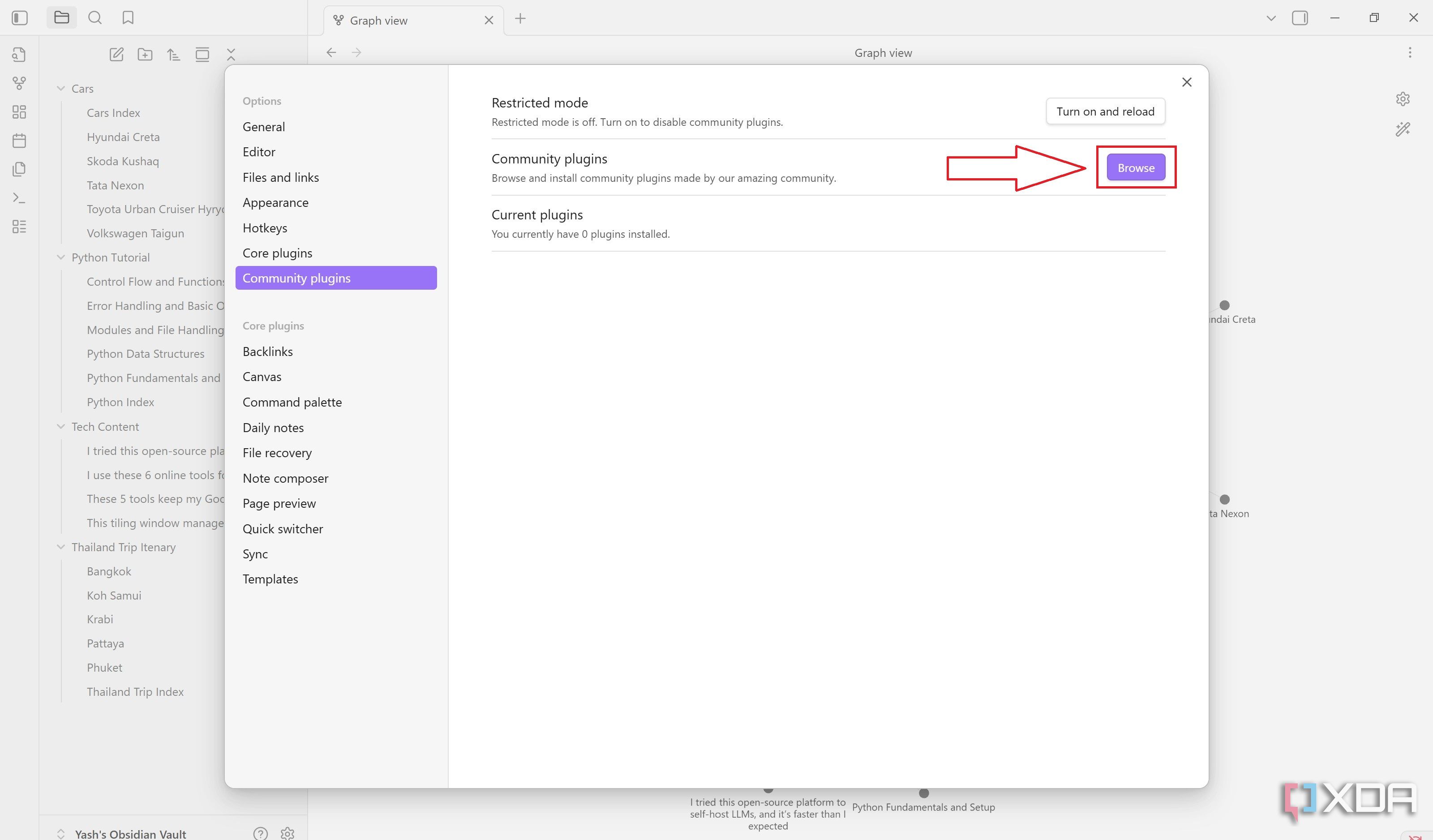Collapse the Tech Content folder

pos(61,427)
